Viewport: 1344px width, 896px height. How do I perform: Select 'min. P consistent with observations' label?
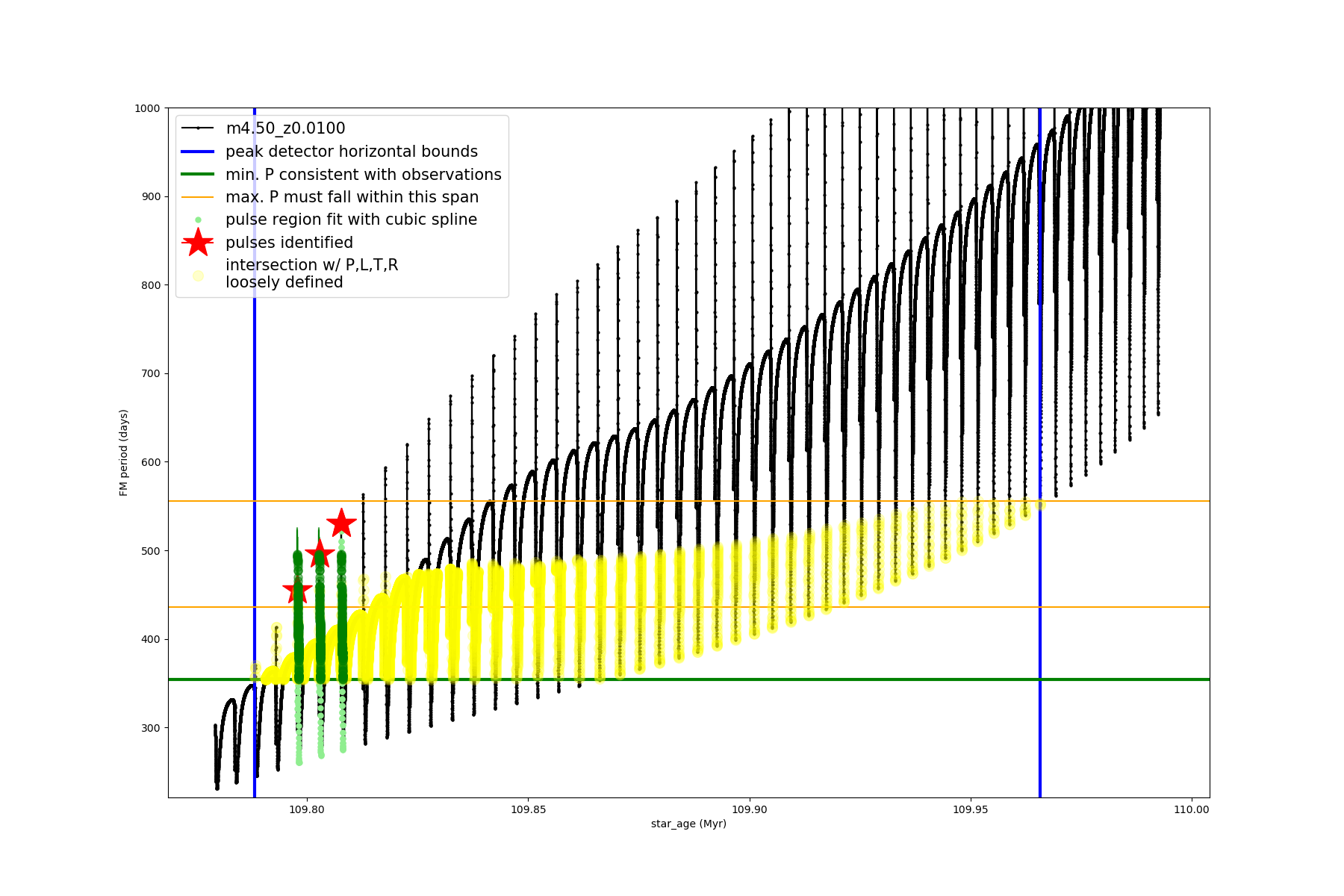point(363,174)
